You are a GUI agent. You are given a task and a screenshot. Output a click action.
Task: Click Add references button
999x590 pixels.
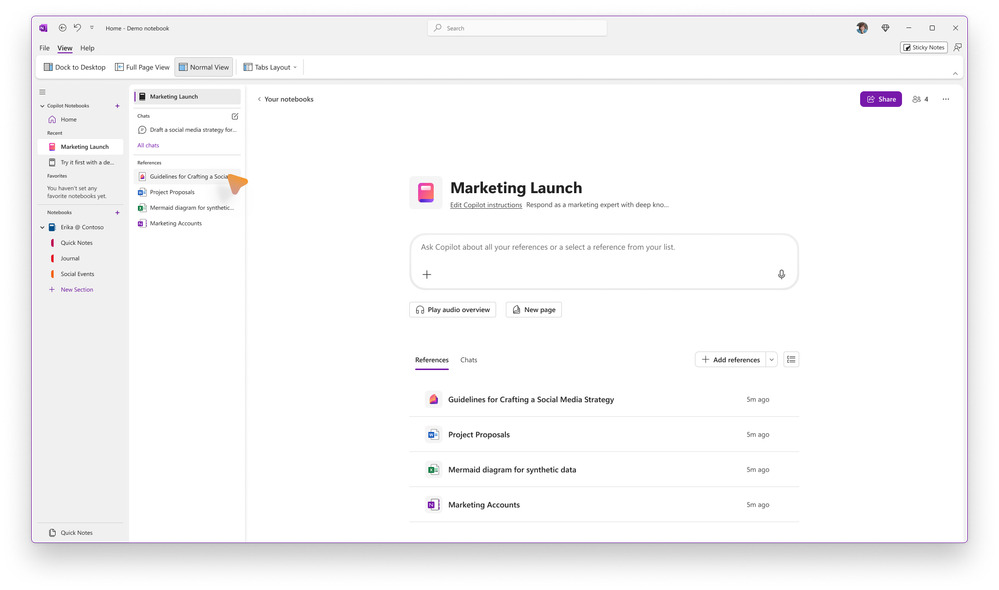730,359
